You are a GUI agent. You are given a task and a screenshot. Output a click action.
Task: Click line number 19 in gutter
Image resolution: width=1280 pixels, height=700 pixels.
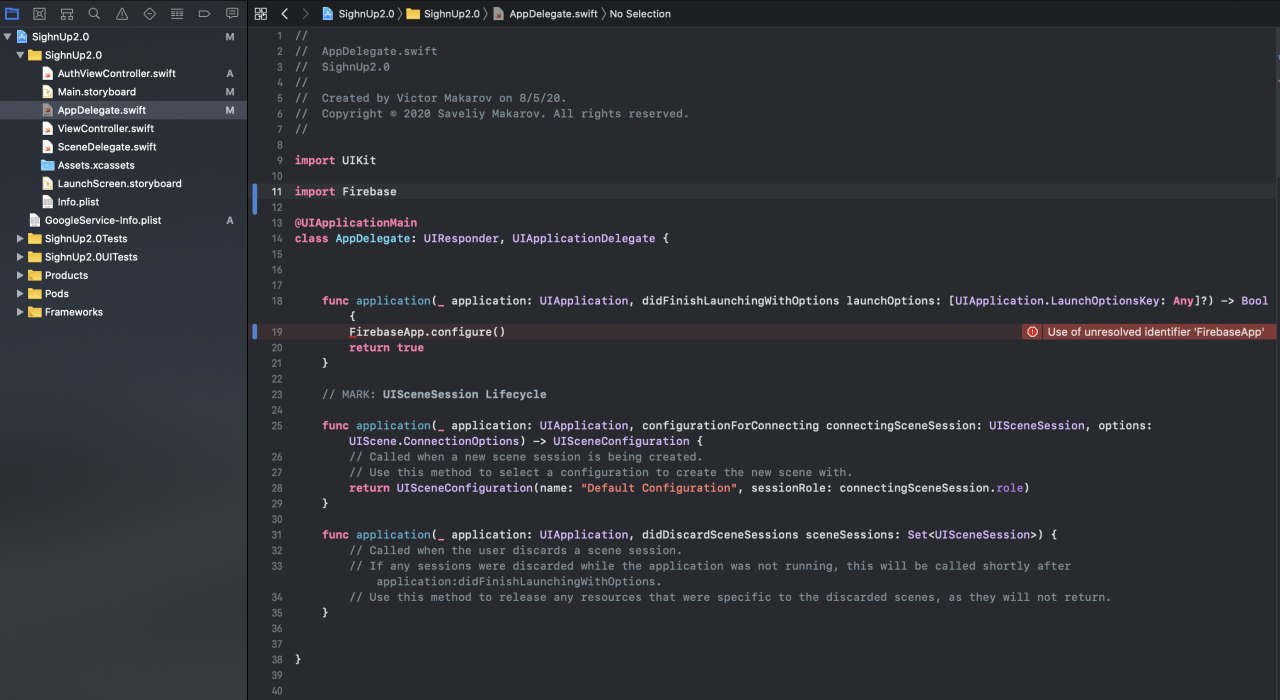click(x=277, y=332)
